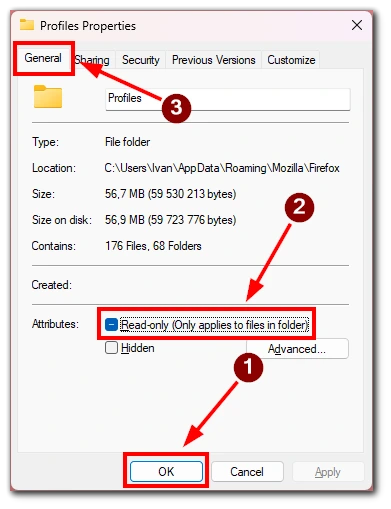Click the '176 Files, 68 Folders' text
Image resolution: width=391 pixels, height=509 pixels.
click(153, 246)
